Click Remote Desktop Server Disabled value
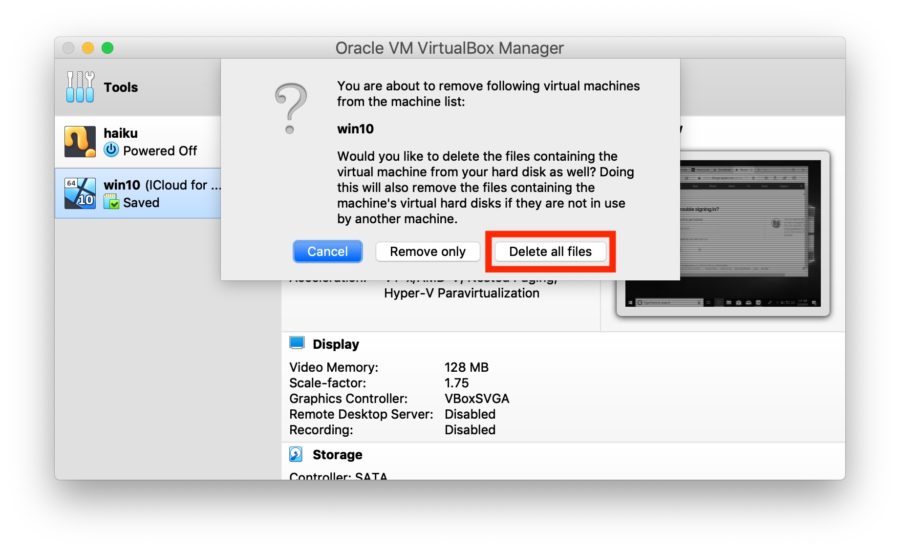This screenshot has height=552, width=900. pos(470,414)
